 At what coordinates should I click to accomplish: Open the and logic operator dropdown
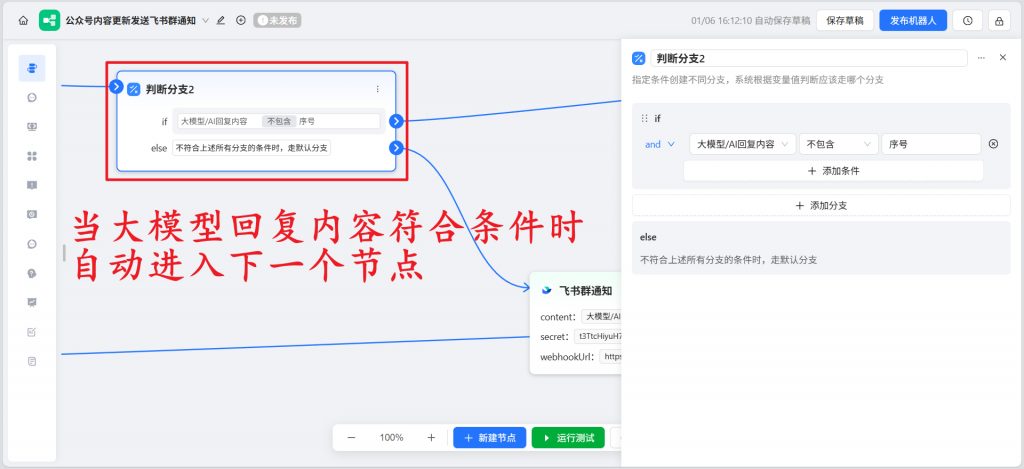660,144
